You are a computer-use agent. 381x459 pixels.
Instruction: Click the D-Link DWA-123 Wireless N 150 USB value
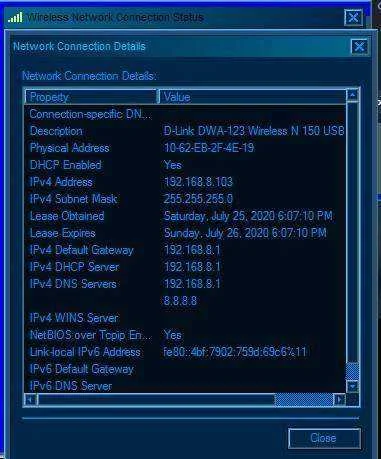tap(254, 131)
